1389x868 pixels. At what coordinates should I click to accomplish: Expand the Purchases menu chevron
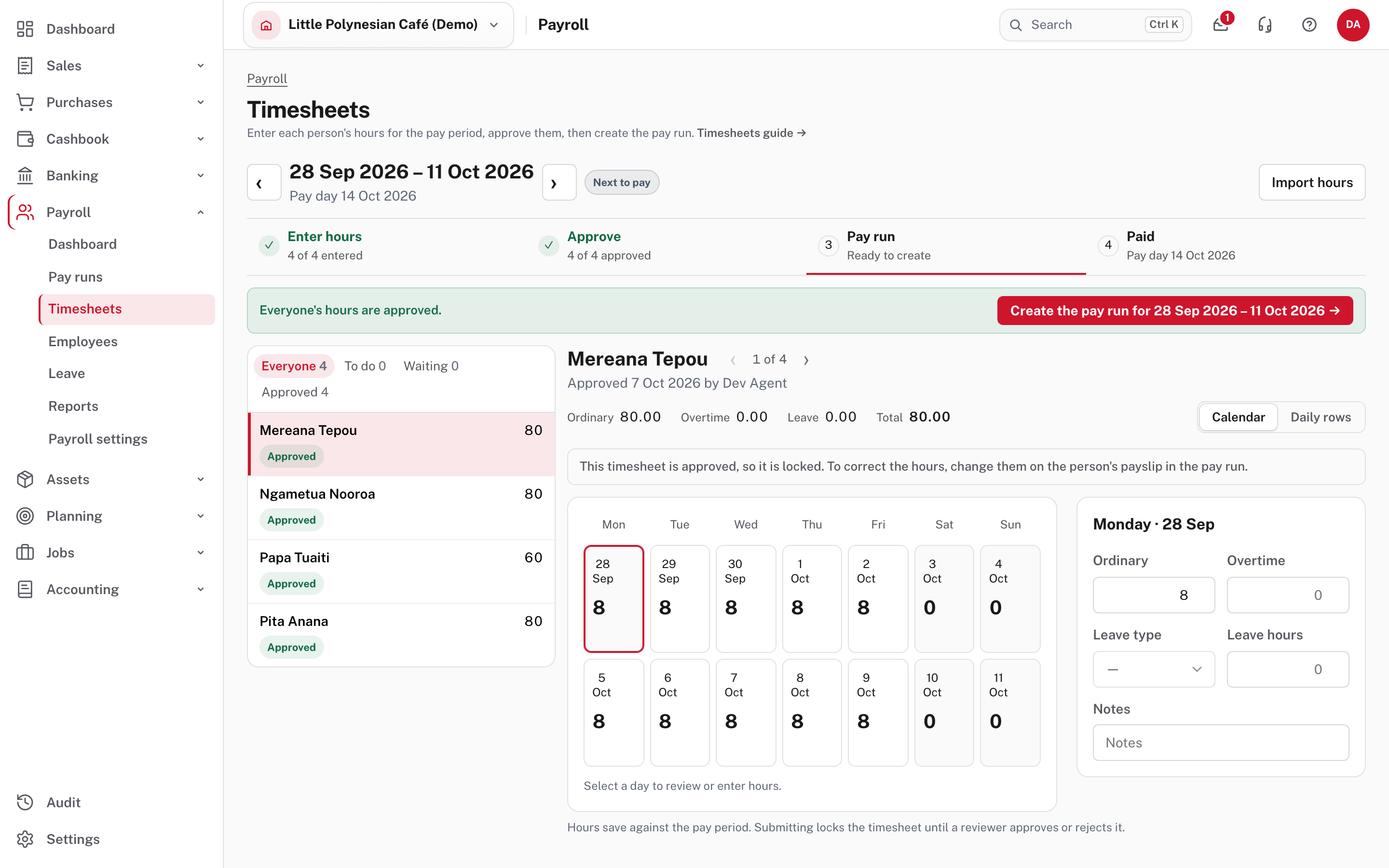click(200, 102)
